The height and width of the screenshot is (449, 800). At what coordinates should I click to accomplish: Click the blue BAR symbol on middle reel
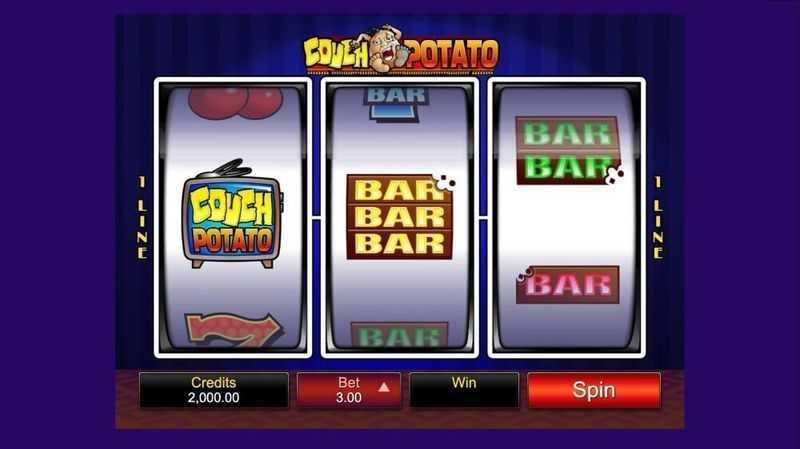(396, 104)
